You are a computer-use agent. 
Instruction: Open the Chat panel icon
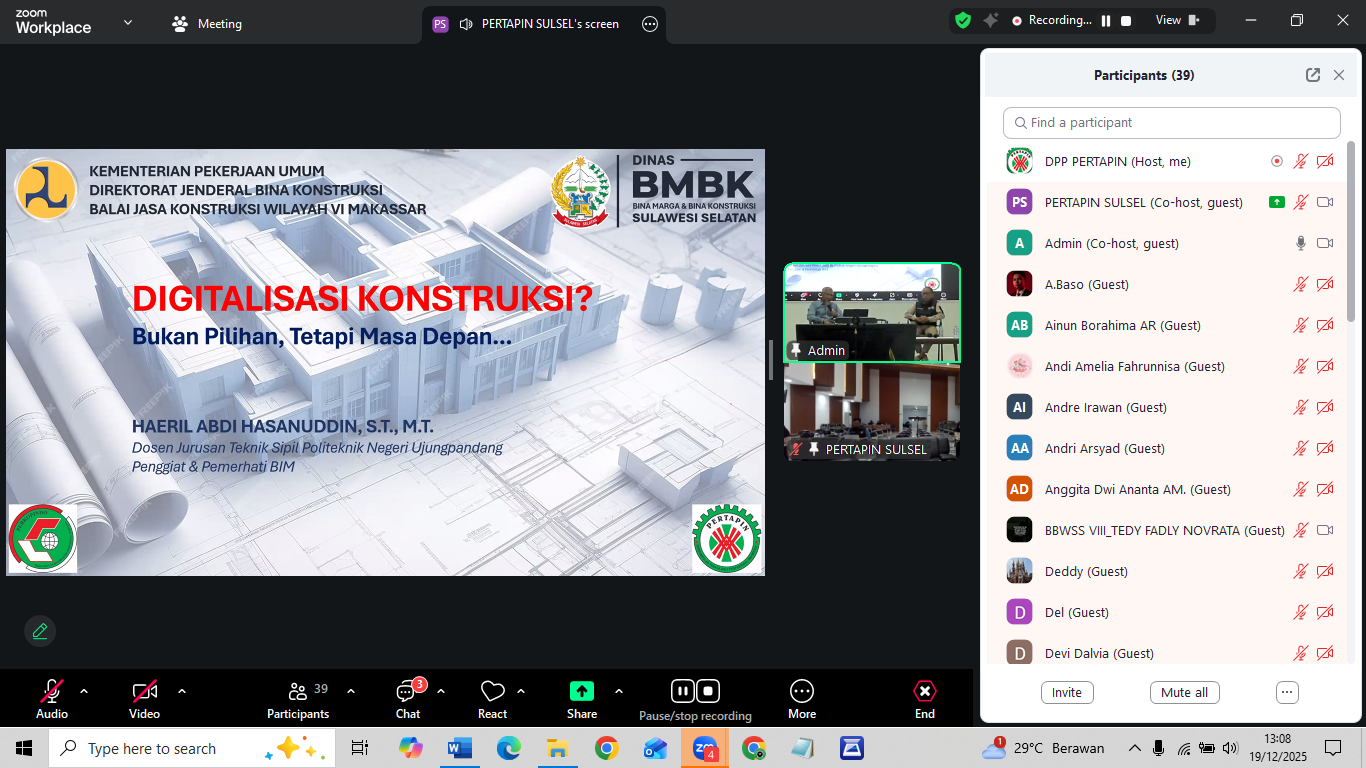coord(407,692)
